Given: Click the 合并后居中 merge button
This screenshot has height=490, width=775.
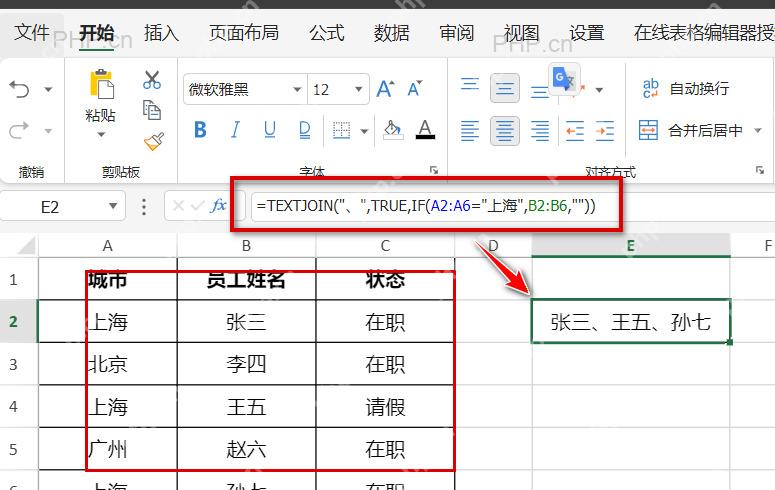Looking at the screenshot, I should pos(690,131).
